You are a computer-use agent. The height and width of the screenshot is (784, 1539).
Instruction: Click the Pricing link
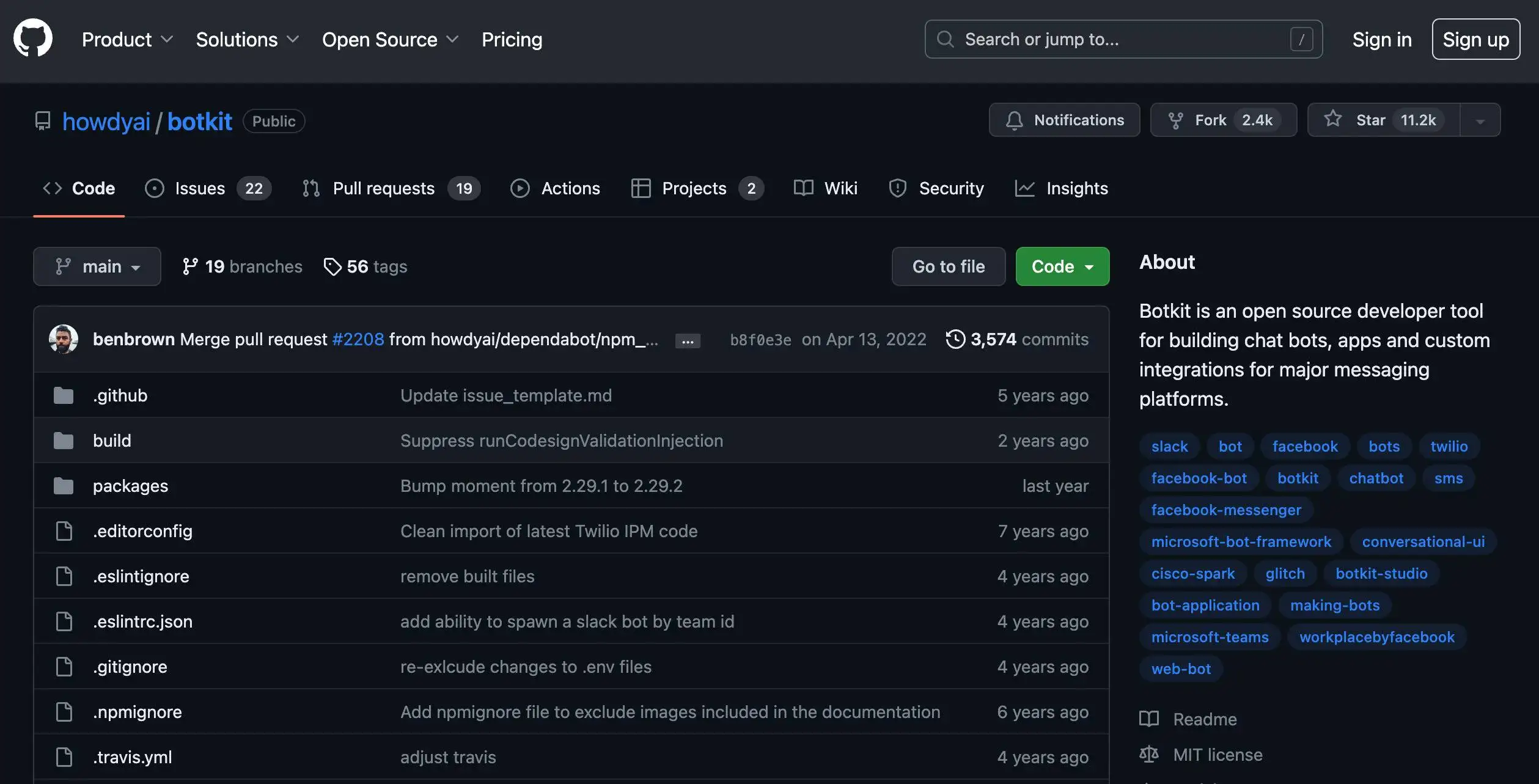[512, 39]
